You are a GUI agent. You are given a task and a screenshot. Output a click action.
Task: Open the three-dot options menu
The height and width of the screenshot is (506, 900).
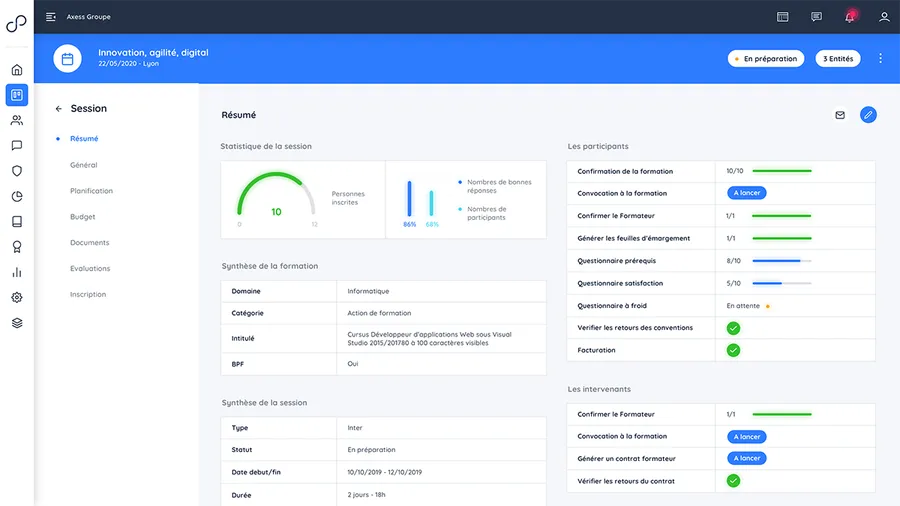coord(880,58)
